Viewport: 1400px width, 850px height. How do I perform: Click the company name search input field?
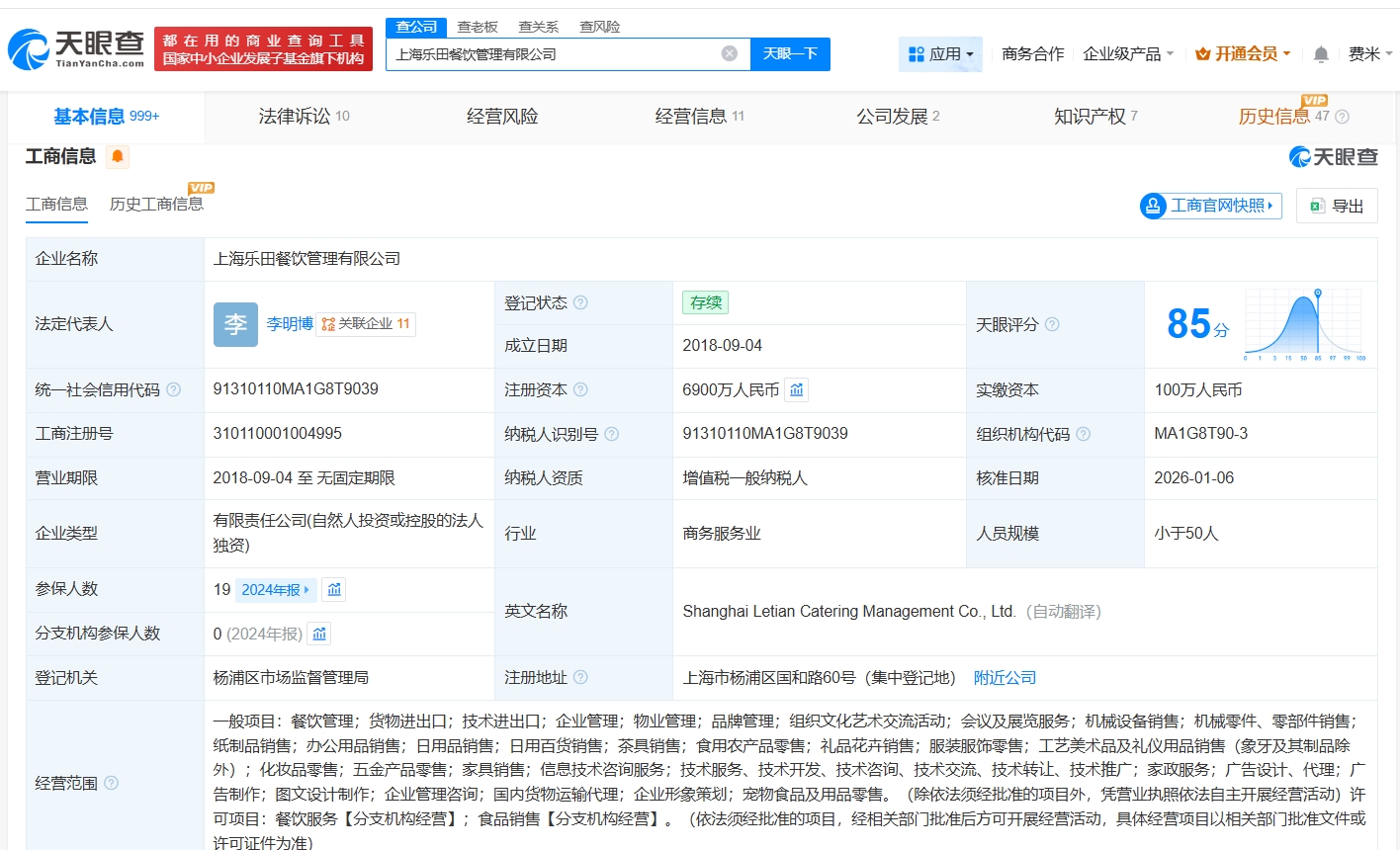[x=554, y=54]
